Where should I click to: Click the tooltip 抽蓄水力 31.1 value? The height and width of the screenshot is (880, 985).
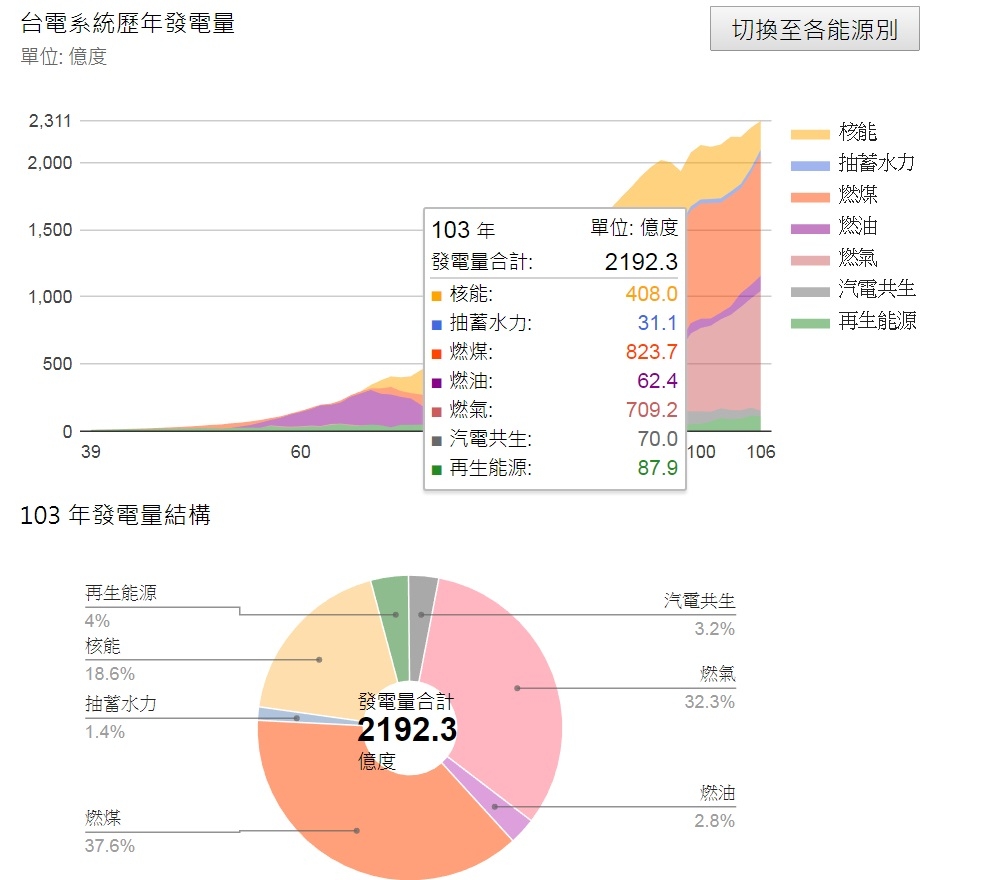click(x=658, y=323)
